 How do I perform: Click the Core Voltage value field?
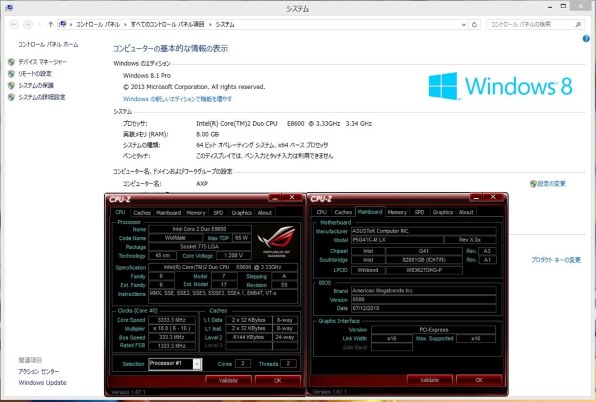(233, 256)
